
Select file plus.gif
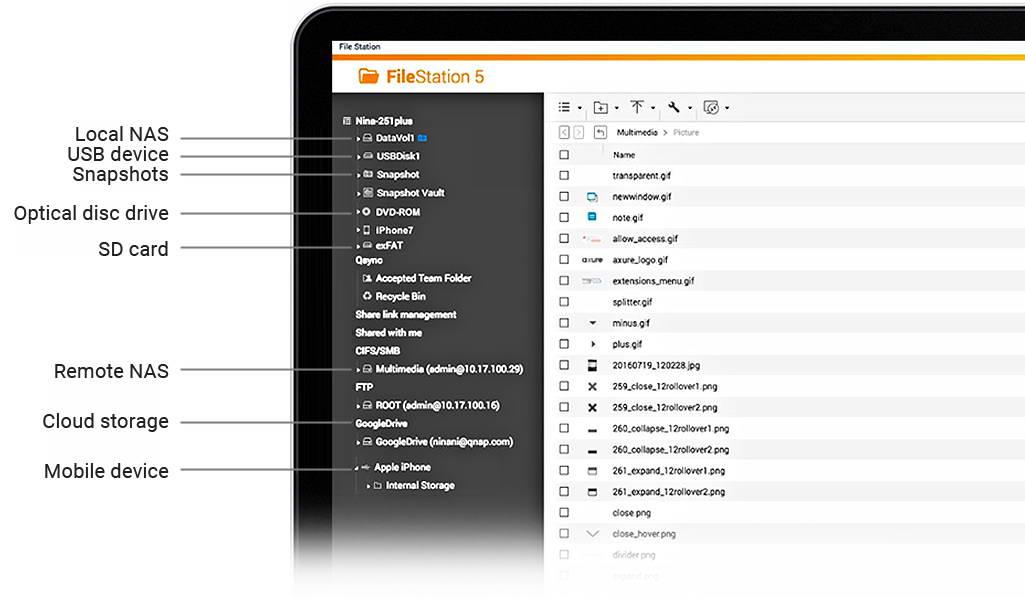pyautogui.click(x=628, y=344)
